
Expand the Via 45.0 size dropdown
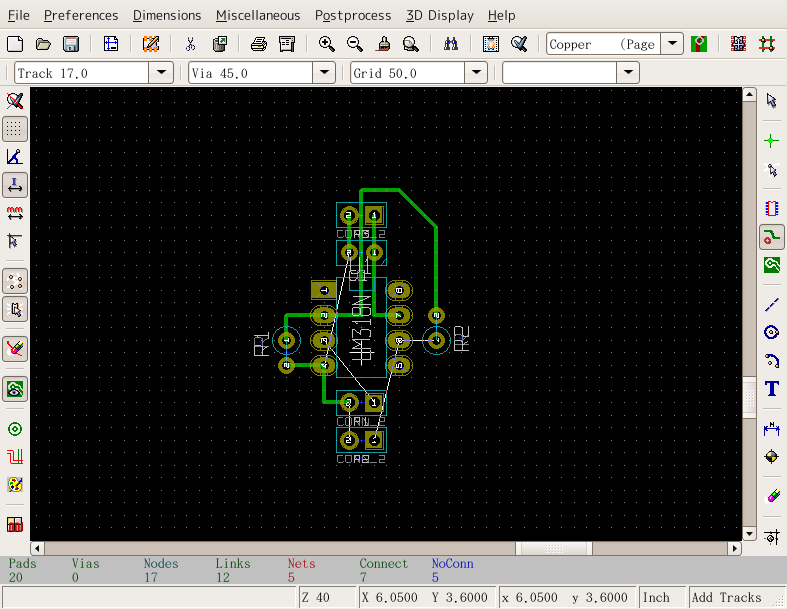pos(323,73)
